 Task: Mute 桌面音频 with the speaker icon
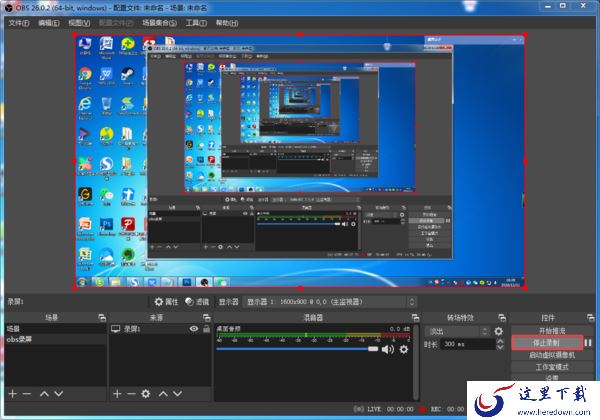coord(388,349)
